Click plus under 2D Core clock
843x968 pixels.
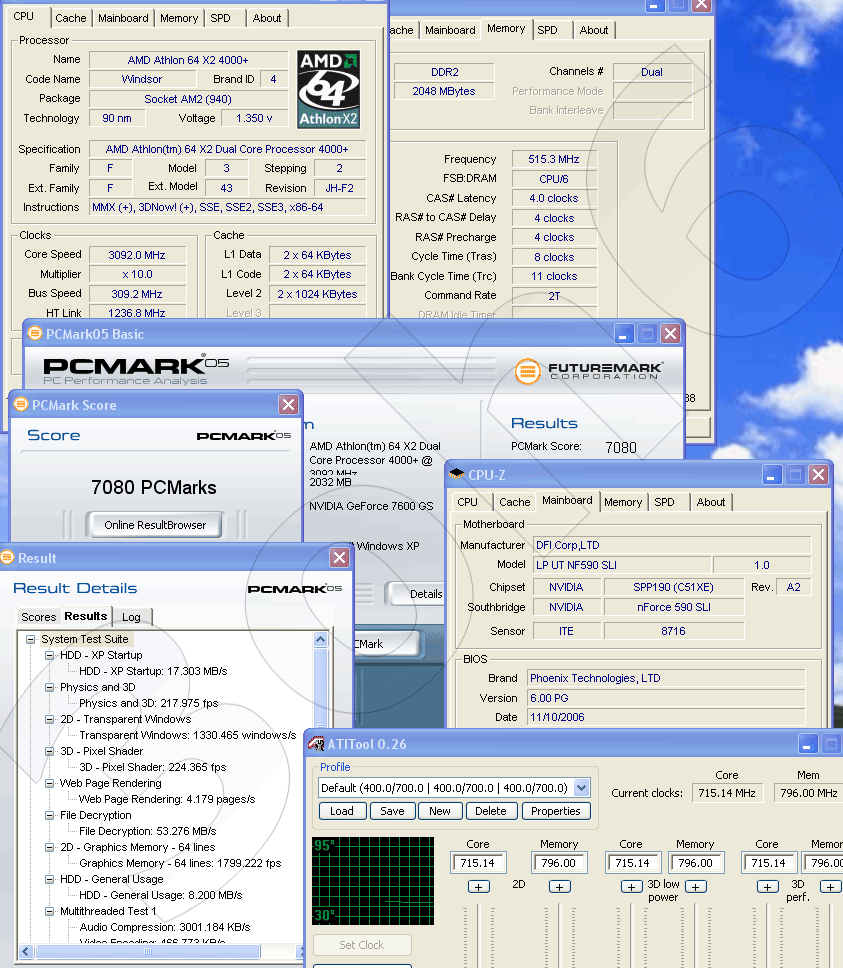(x=478, y=887)
